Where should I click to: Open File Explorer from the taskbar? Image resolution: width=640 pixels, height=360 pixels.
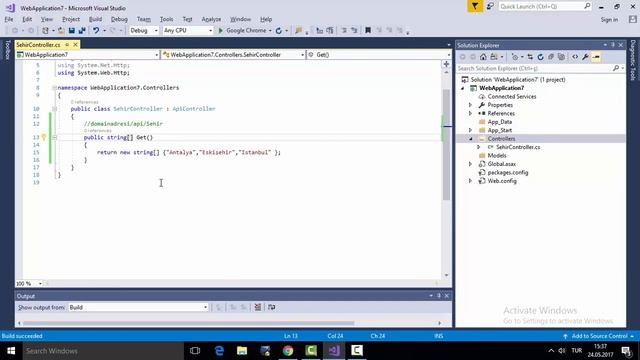coord(242,351)
